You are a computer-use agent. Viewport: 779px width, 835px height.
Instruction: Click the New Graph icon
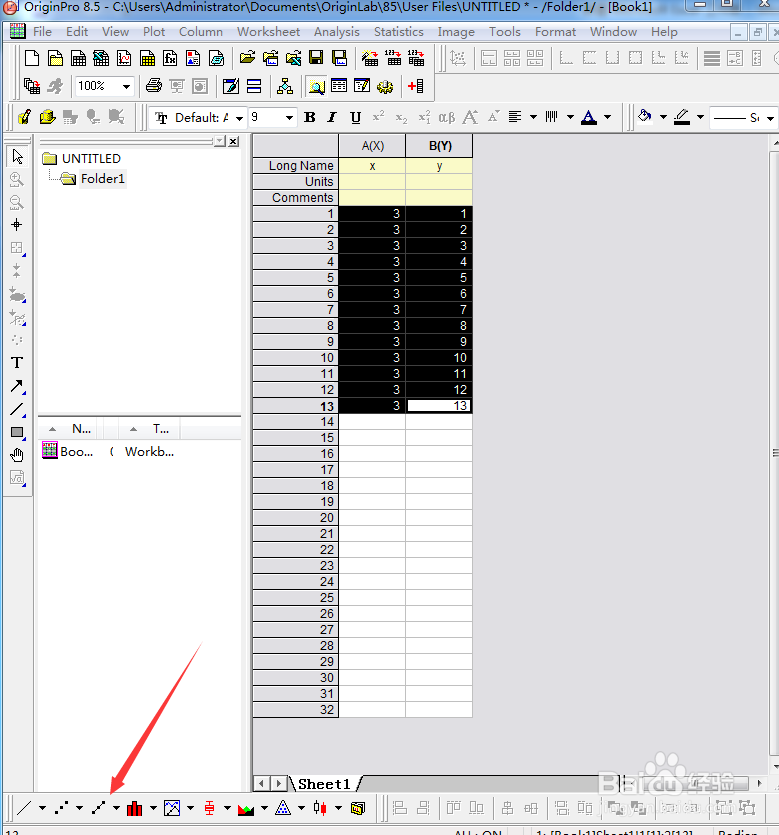click(x=124, y=58)
